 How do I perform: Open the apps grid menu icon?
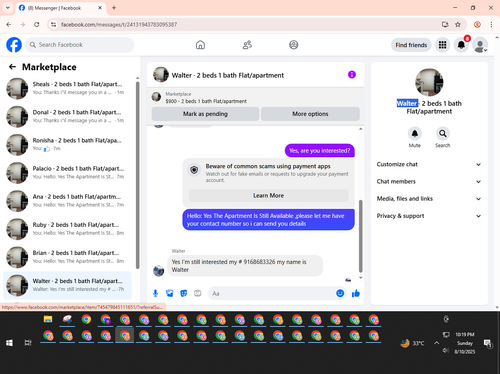tap(442, 45)
